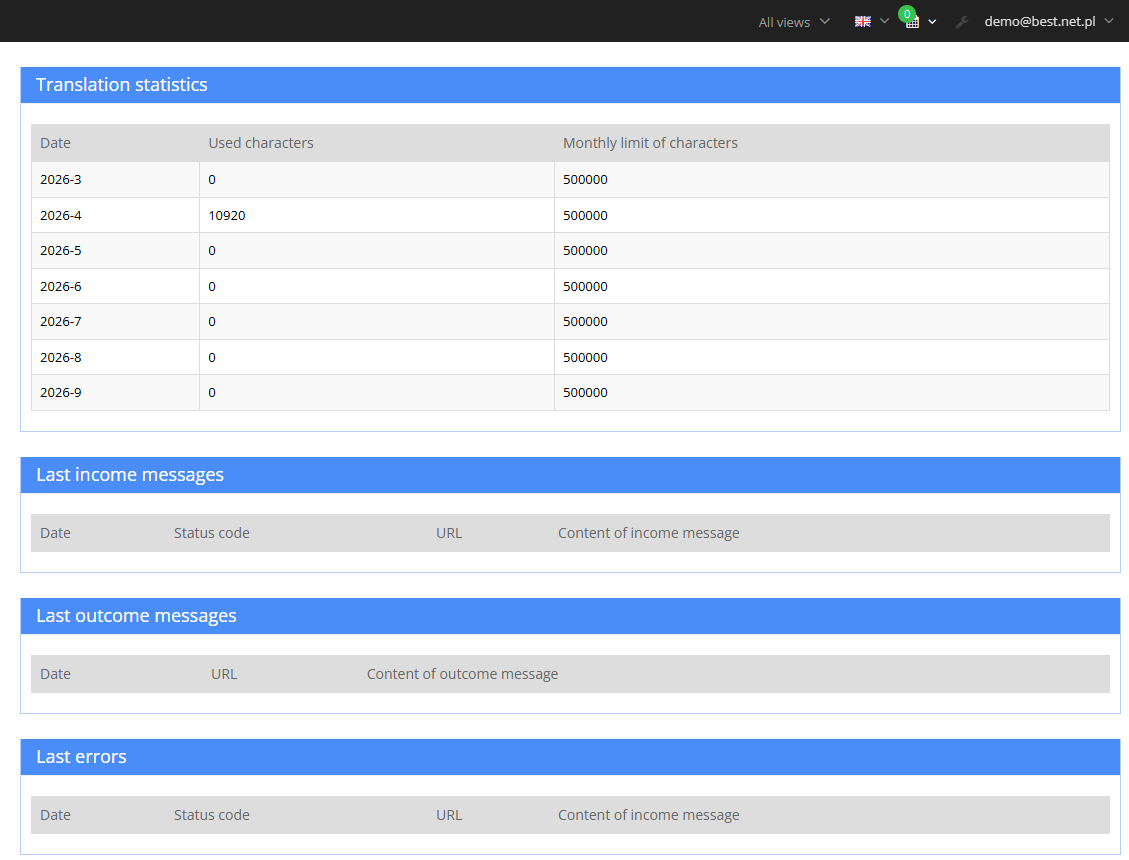Click the Last outcome messages heading
The height and width of the screenshot is (860, 1129).
click(136, 616)
